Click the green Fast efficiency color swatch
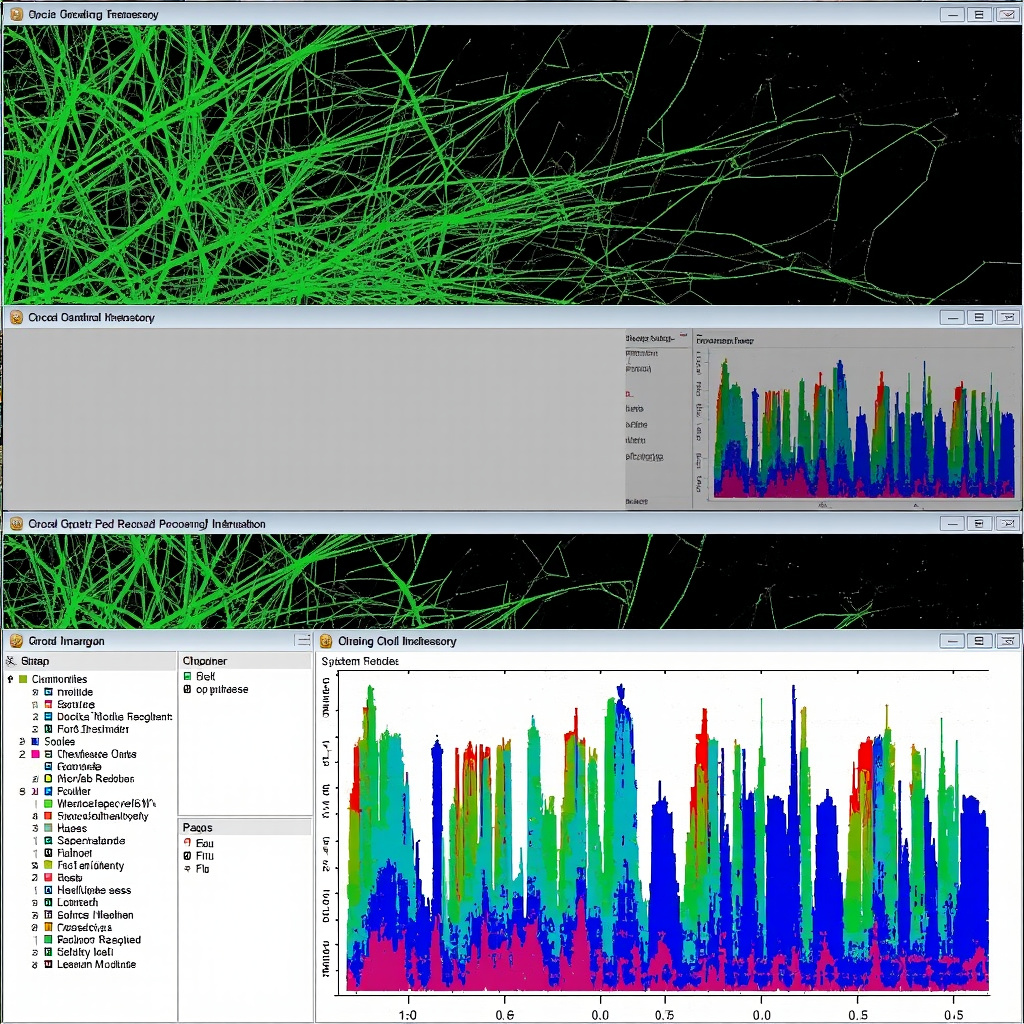The image size is (1024, 1024). (48, 865)
